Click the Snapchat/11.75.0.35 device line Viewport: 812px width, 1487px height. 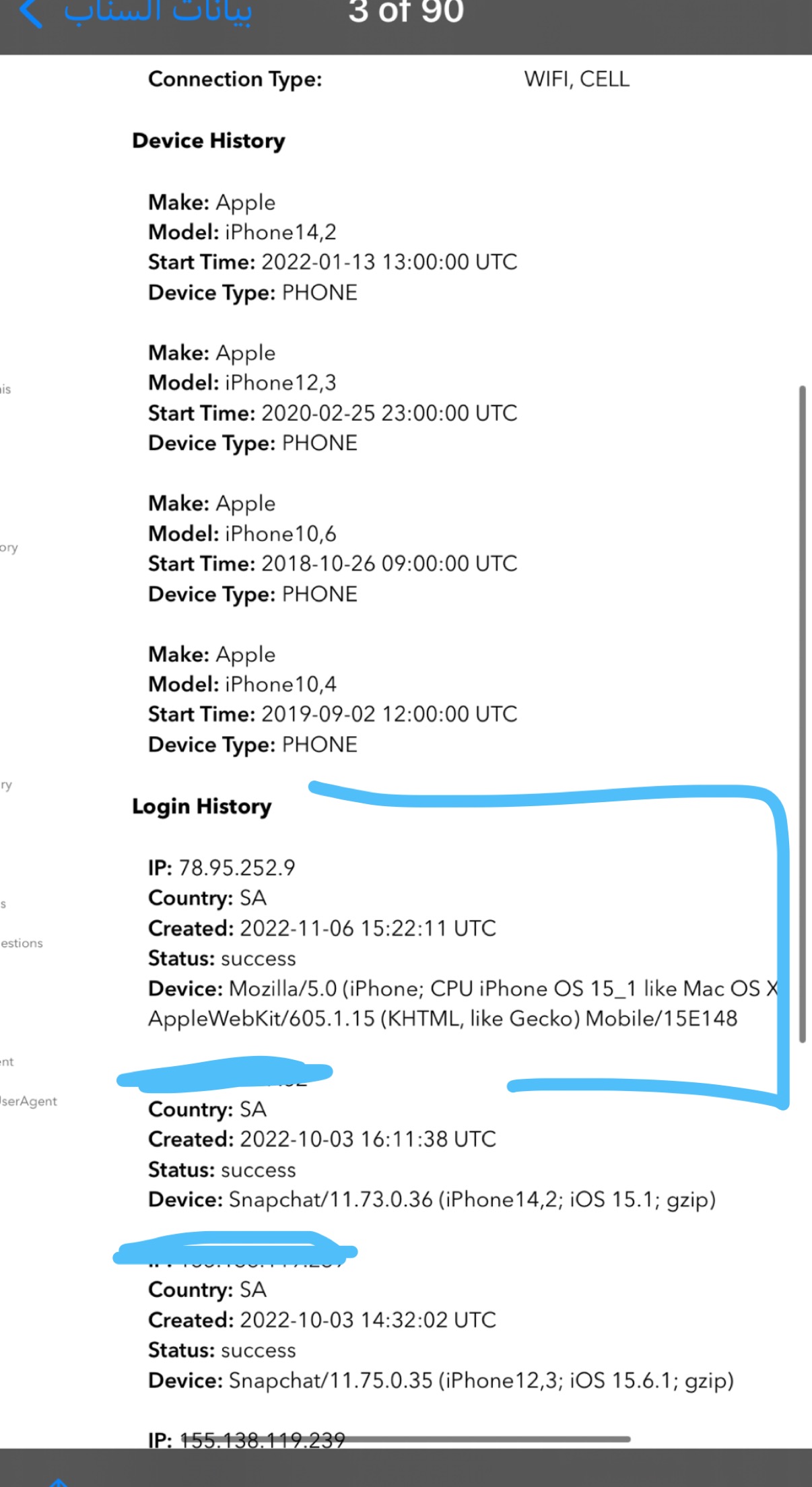click(x=441, y=1381)
